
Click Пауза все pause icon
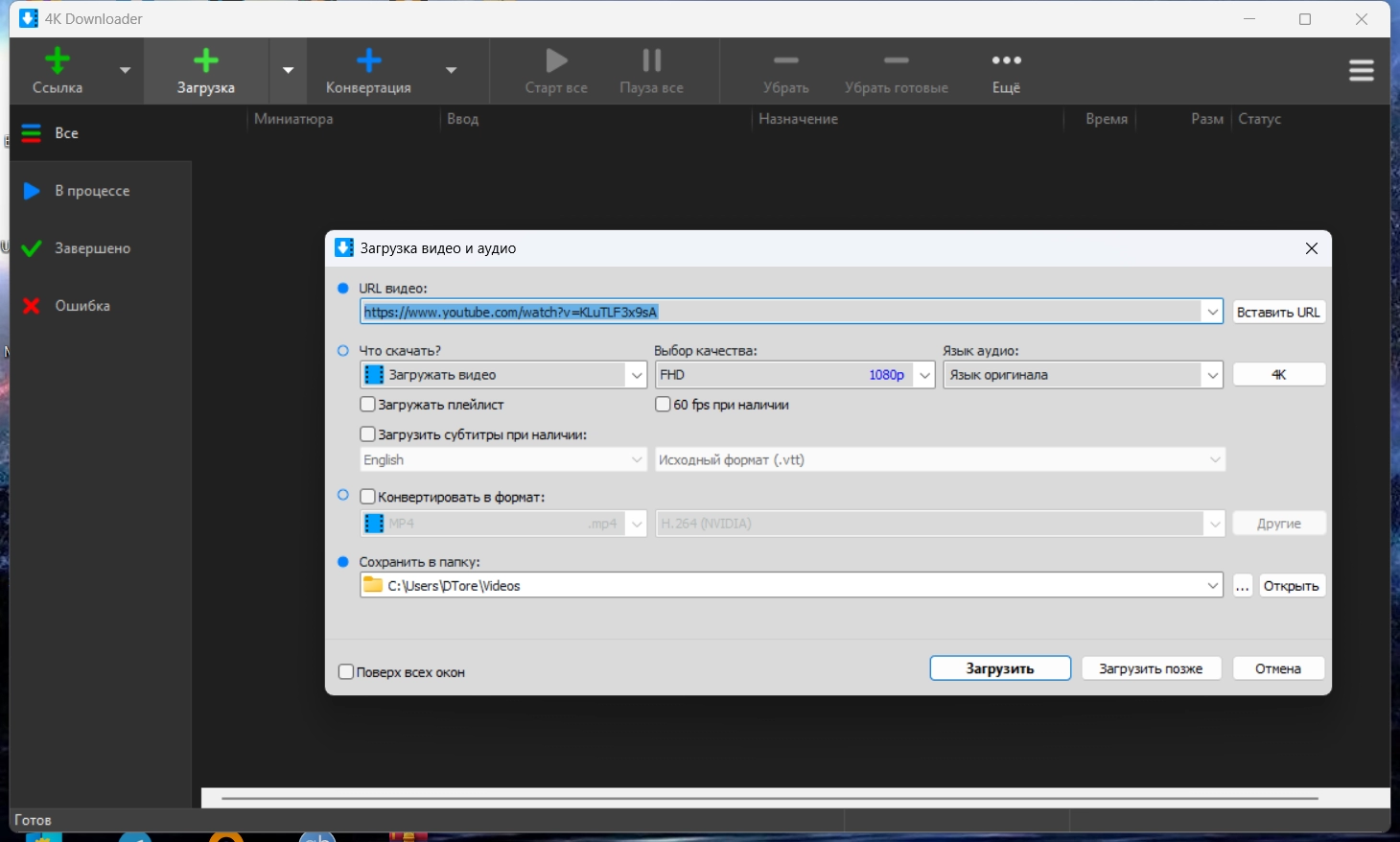click(652, 60)
